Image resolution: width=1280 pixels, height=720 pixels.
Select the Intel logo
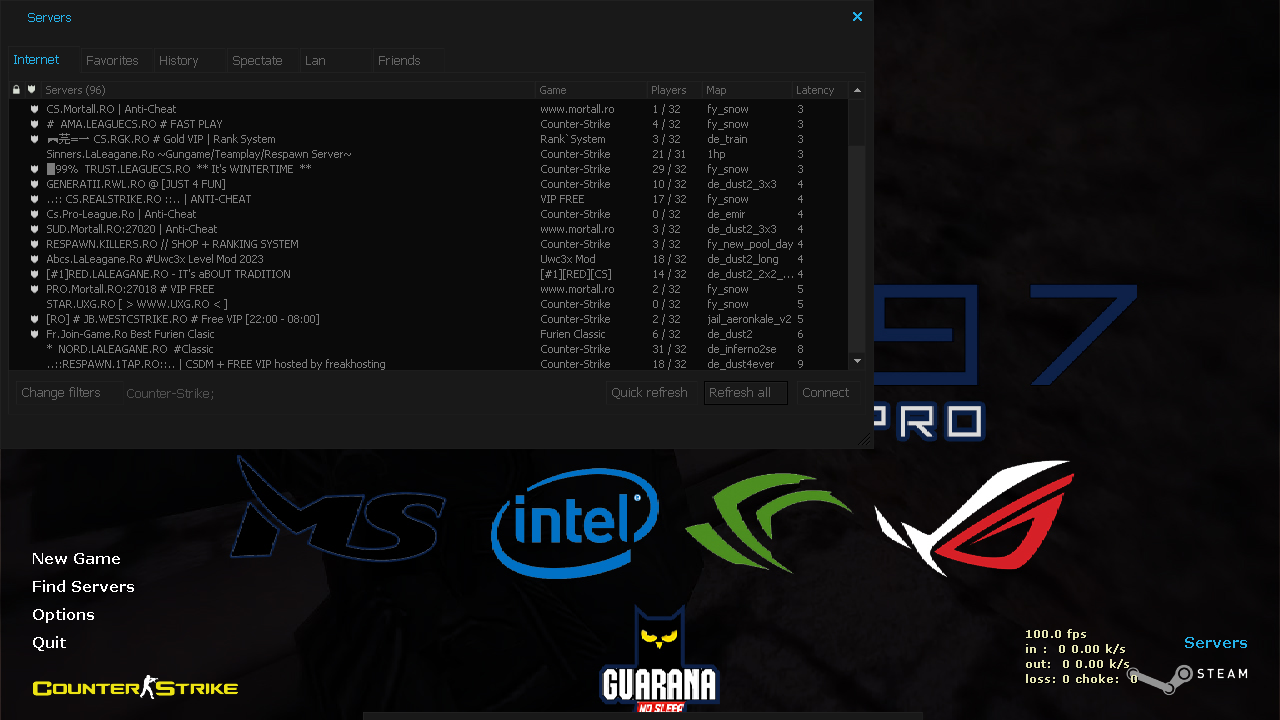point(575,522)
